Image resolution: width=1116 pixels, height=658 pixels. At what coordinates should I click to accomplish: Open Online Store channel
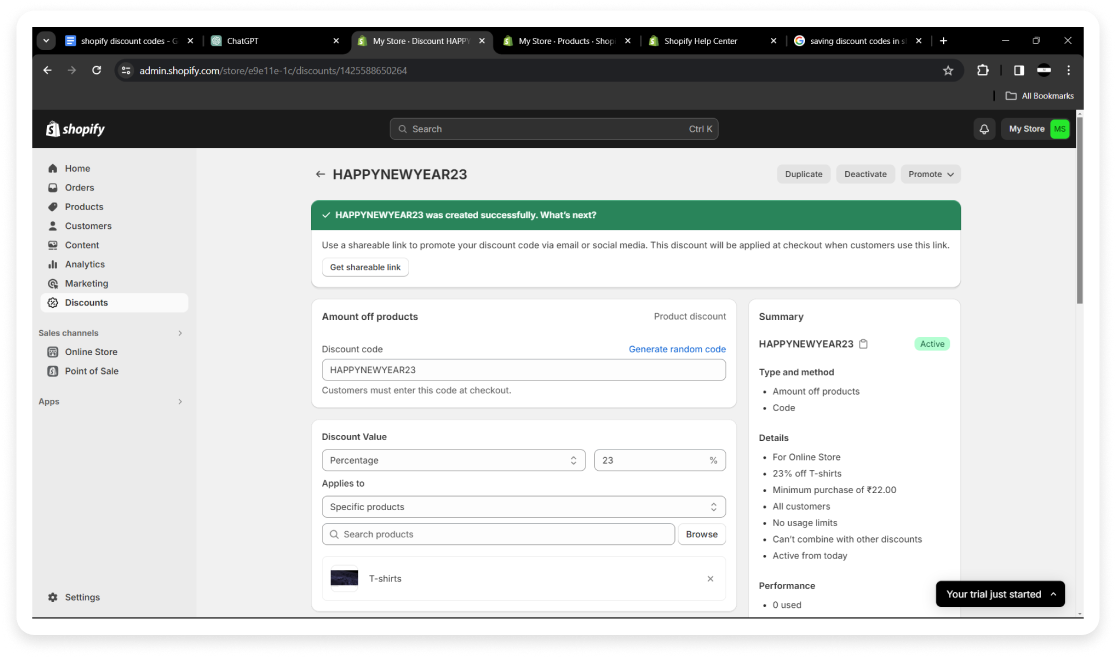tap(91, 352)
